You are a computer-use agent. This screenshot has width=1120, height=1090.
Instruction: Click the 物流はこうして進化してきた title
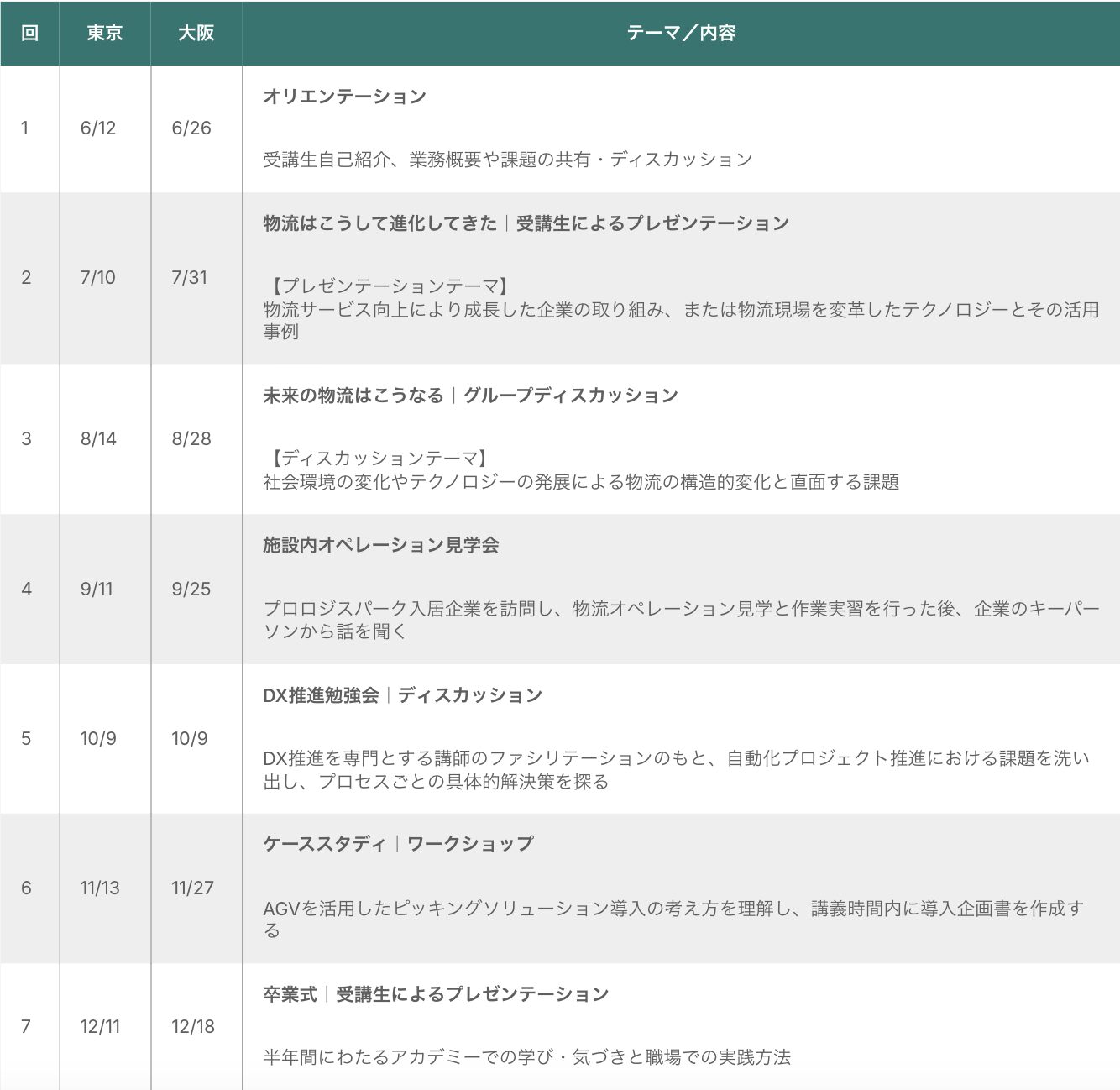pos(379,223)
